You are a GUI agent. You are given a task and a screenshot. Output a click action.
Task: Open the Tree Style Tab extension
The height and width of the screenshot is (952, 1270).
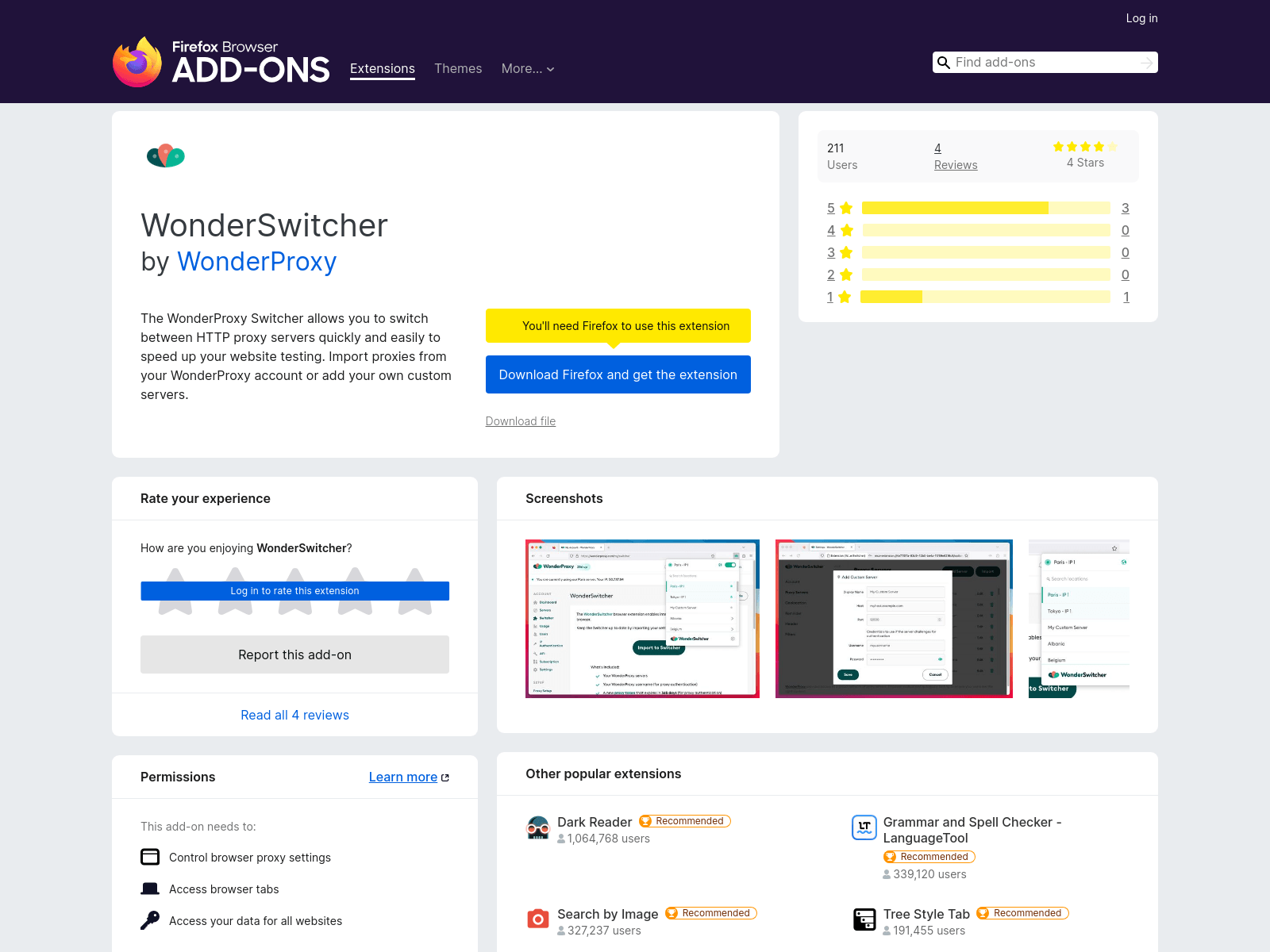pos(926,914)
